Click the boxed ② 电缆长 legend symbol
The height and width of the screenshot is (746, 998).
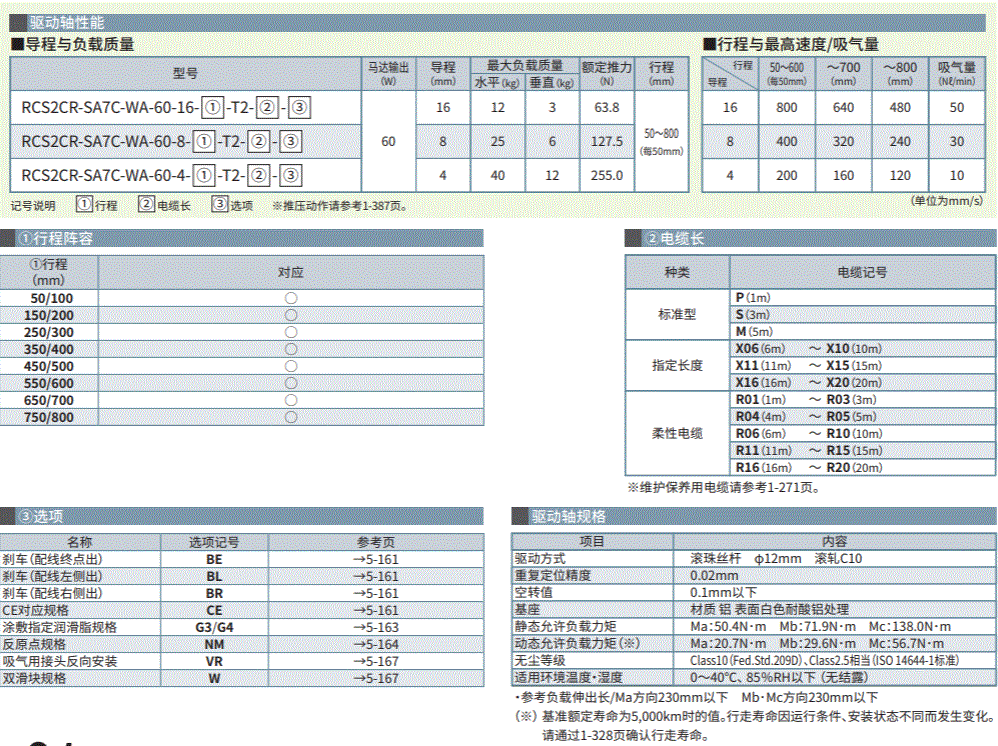tap(146, 204)
